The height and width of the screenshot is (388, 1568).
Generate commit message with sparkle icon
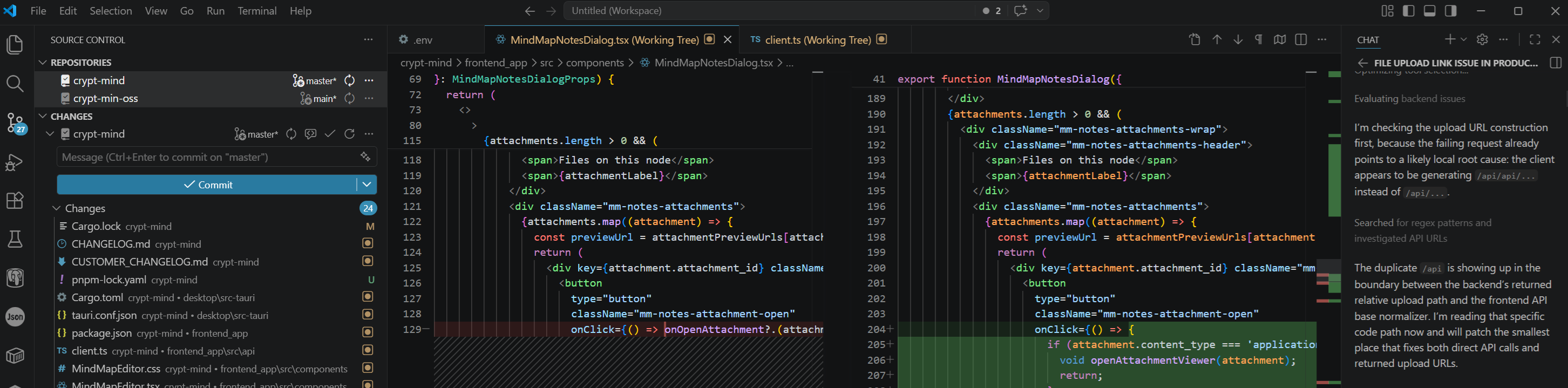pos(365,157)
